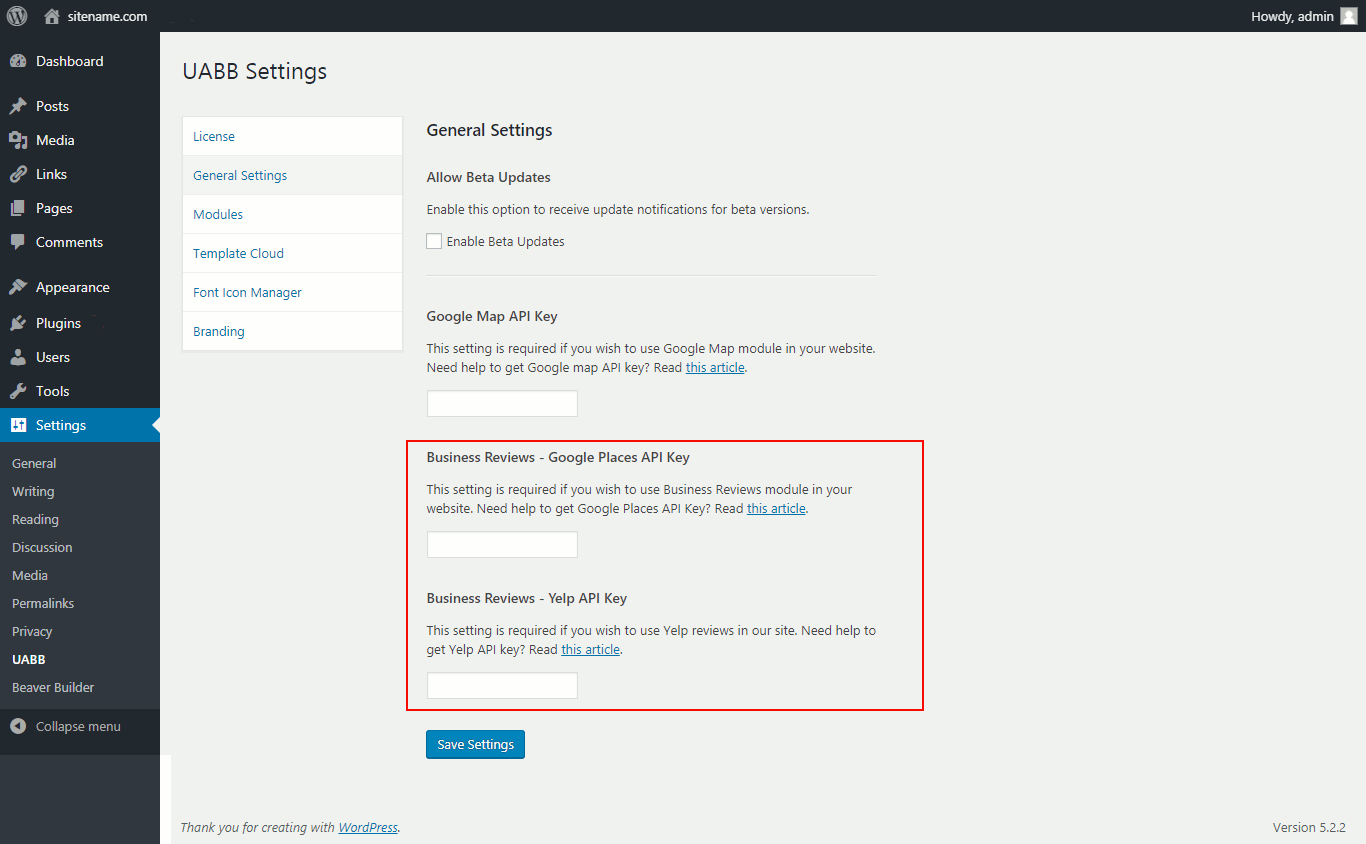Click the home icon beside sitename.com

[52, 16]
